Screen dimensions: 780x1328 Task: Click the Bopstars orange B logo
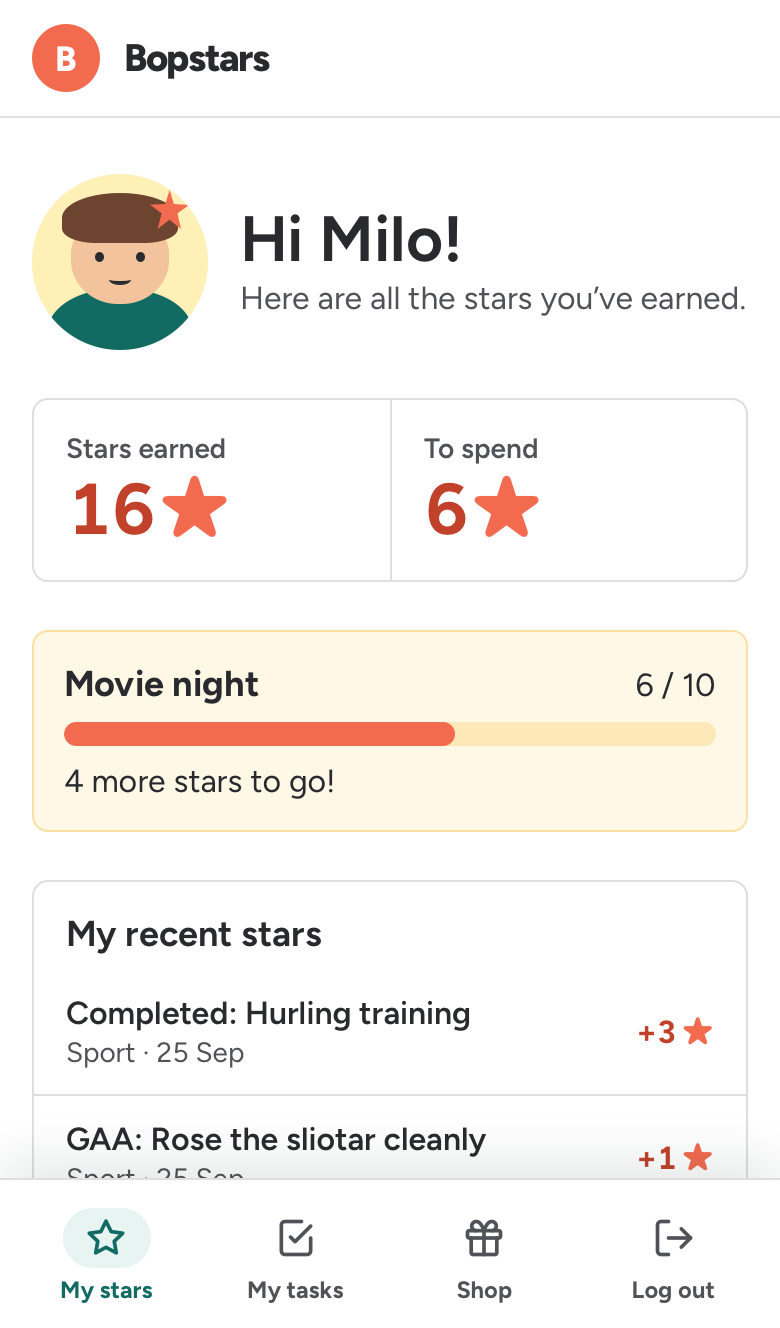point(66,58)
